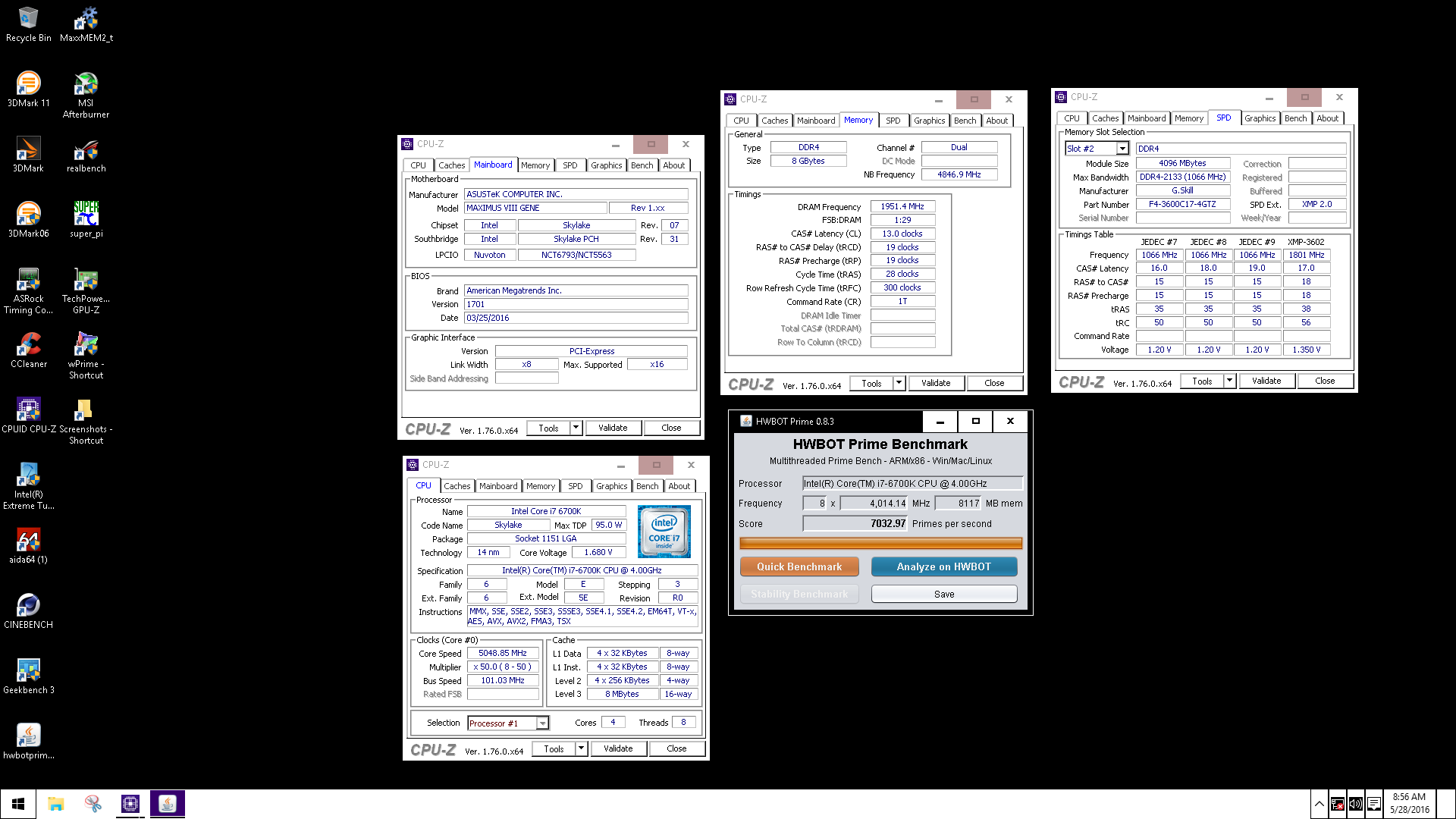
Task: Open Mainboard tab in the SPD window
Action: point(1147,118)
